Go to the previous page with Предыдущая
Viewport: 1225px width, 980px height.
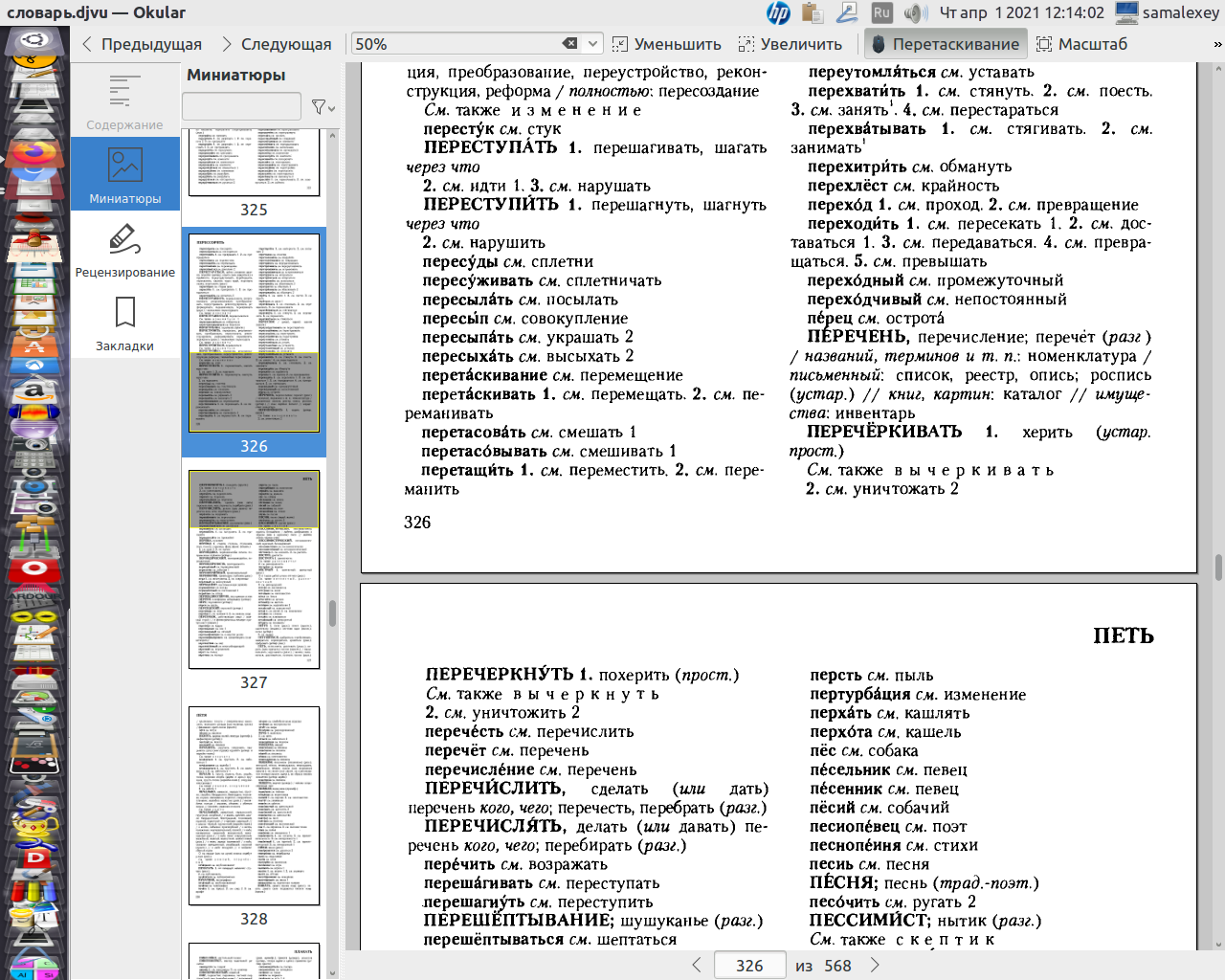pyautogui.click(x=142, y=44)
